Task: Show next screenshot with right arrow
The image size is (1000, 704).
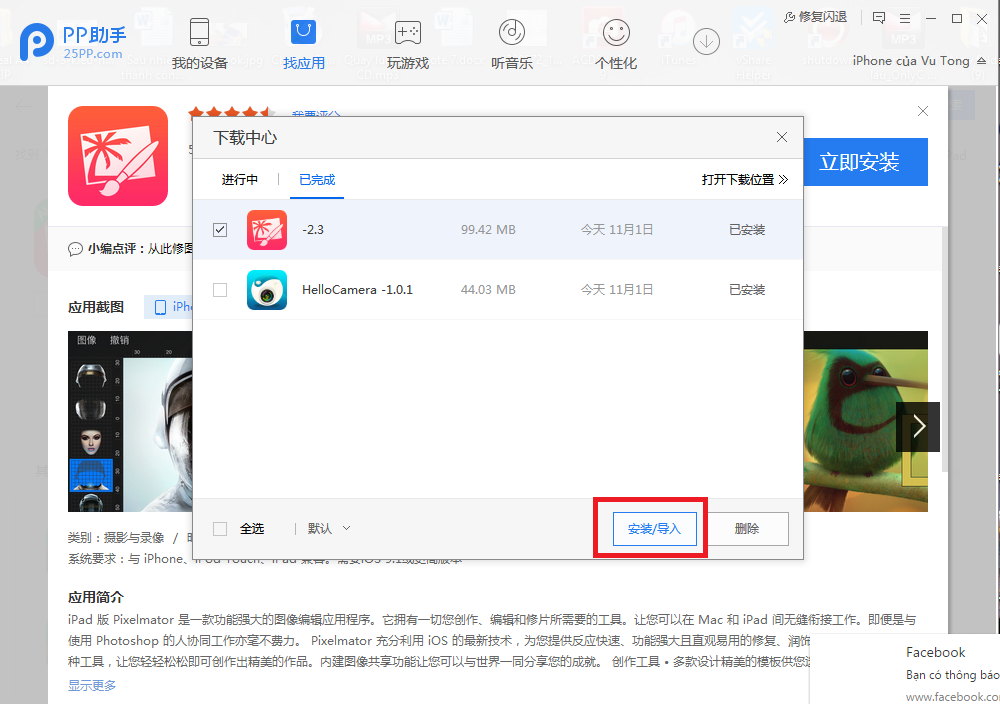Action: click(918, 427)
